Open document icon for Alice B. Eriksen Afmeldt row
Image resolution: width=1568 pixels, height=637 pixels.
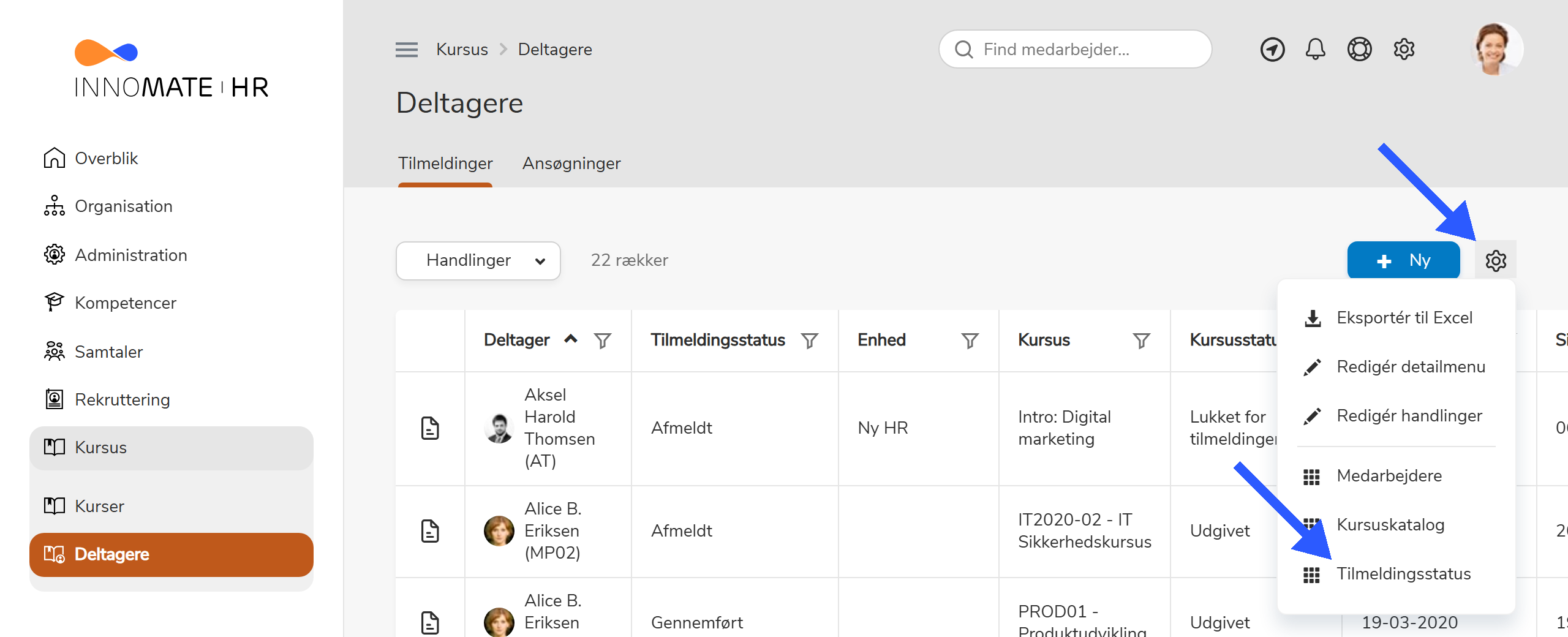pos(431,531)
